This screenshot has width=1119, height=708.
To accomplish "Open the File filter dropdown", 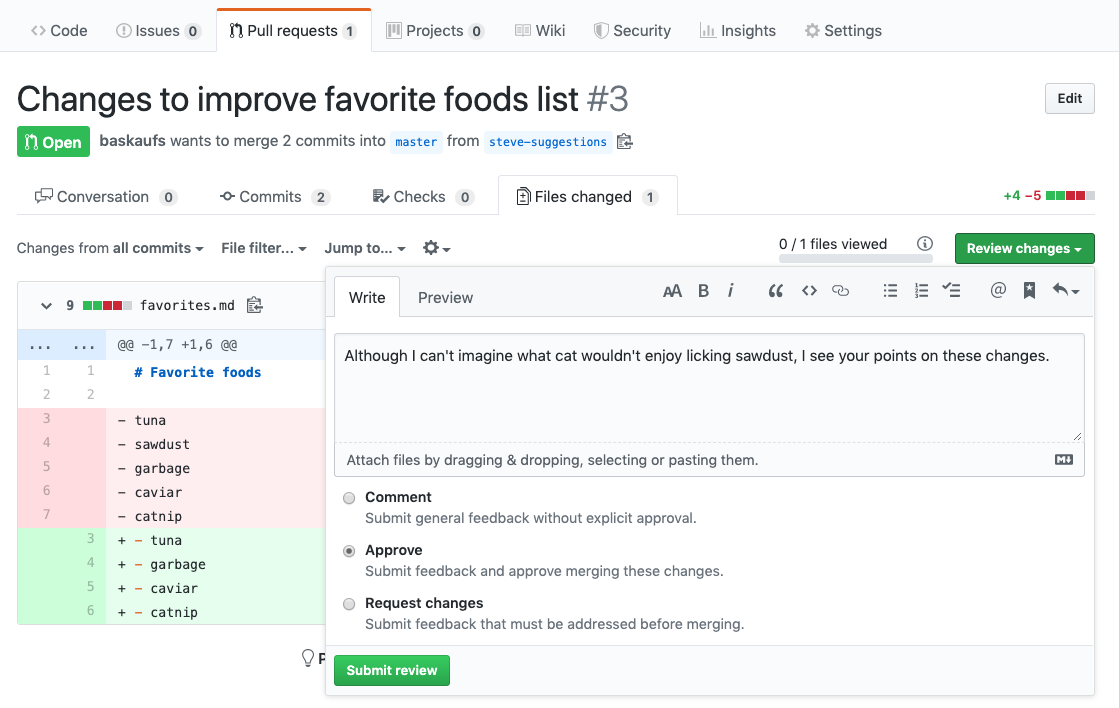I will point(263,248).
